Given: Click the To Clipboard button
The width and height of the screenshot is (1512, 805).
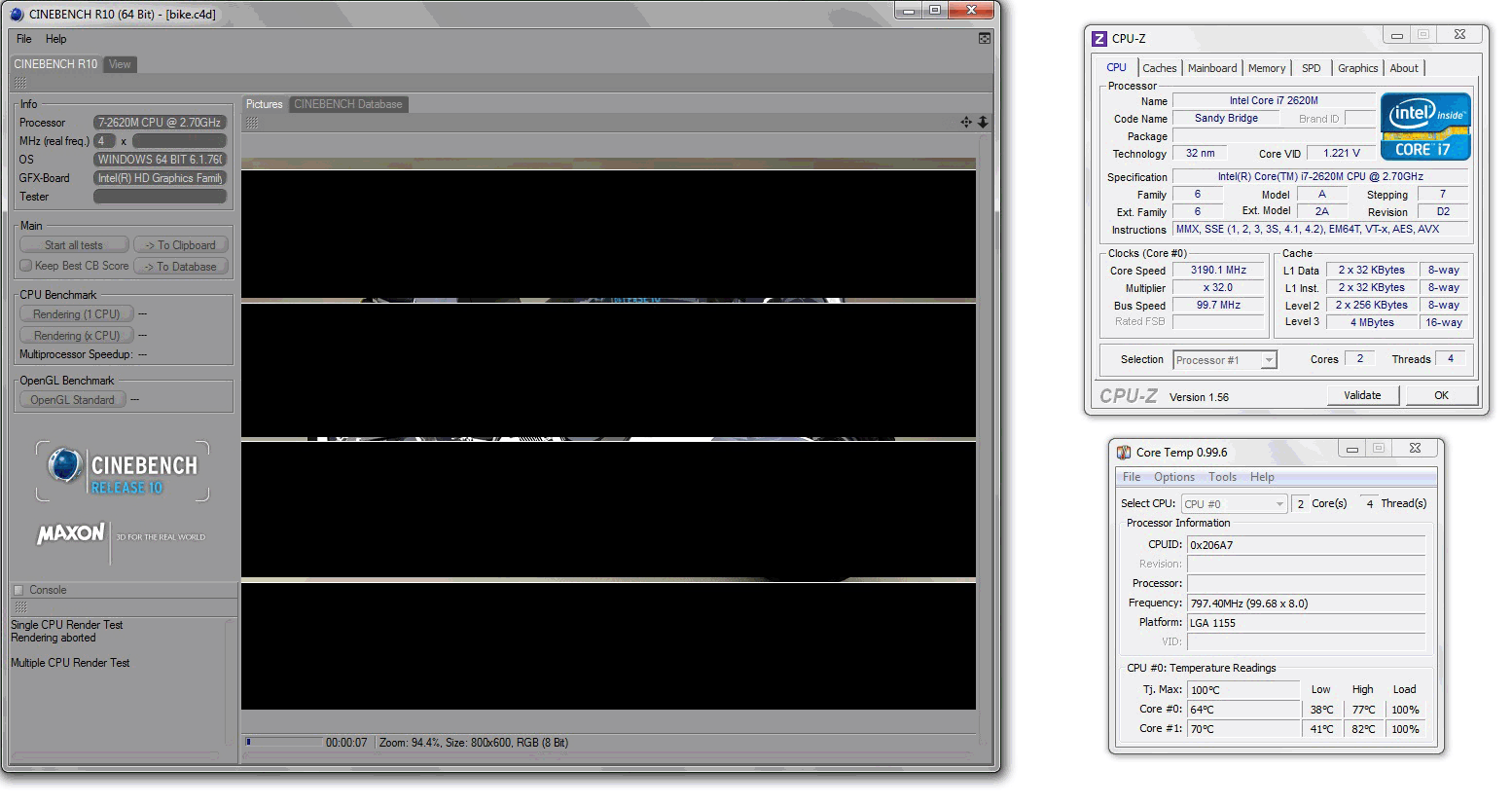Looking at the screenshot, I should [181, 245].
